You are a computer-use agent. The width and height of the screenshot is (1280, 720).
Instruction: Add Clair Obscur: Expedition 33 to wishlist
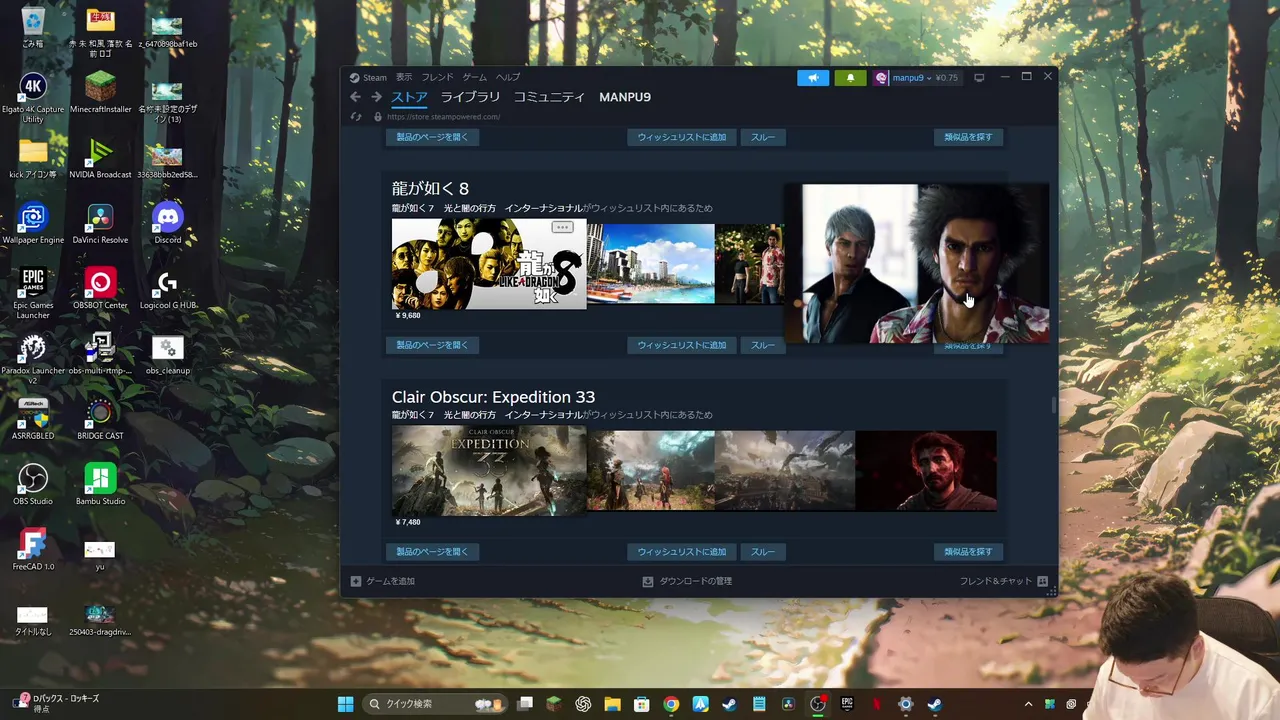coord(682,552)
